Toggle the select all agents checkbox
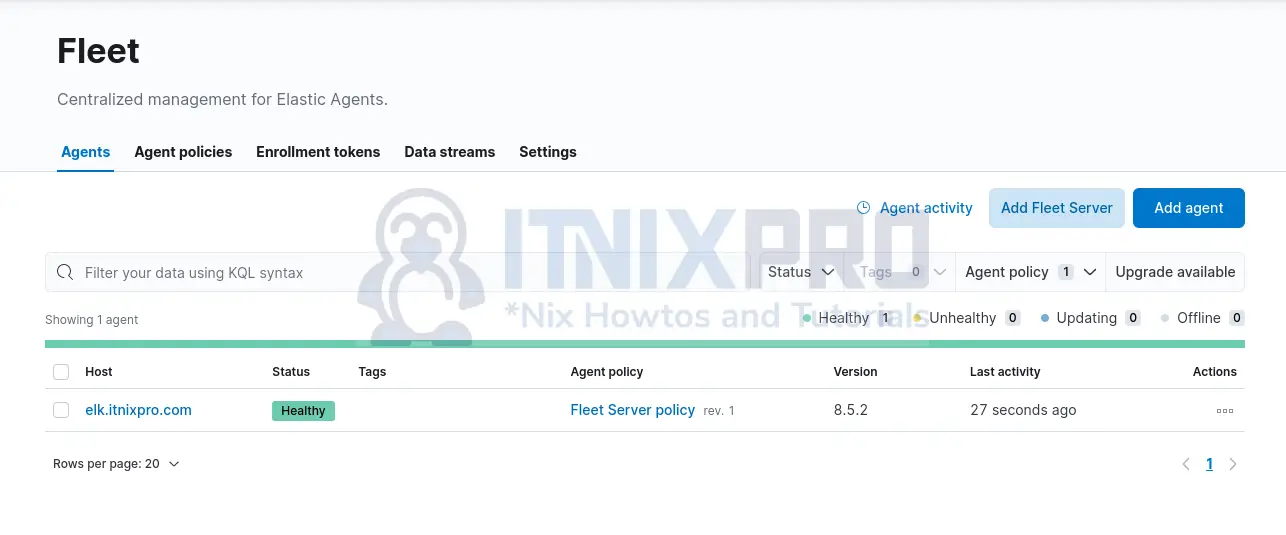Image resolution: width=1286 pixels, height=535 pixels. click(61, 372)
